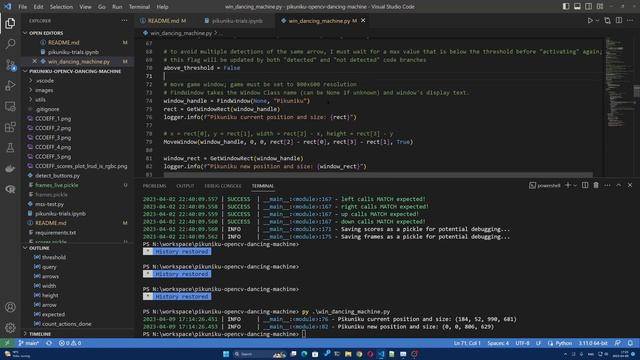Switch to the pikuniku-trials.ipynb tab
Viewport: 640px width, 360px height.
[x=237, y=20]
